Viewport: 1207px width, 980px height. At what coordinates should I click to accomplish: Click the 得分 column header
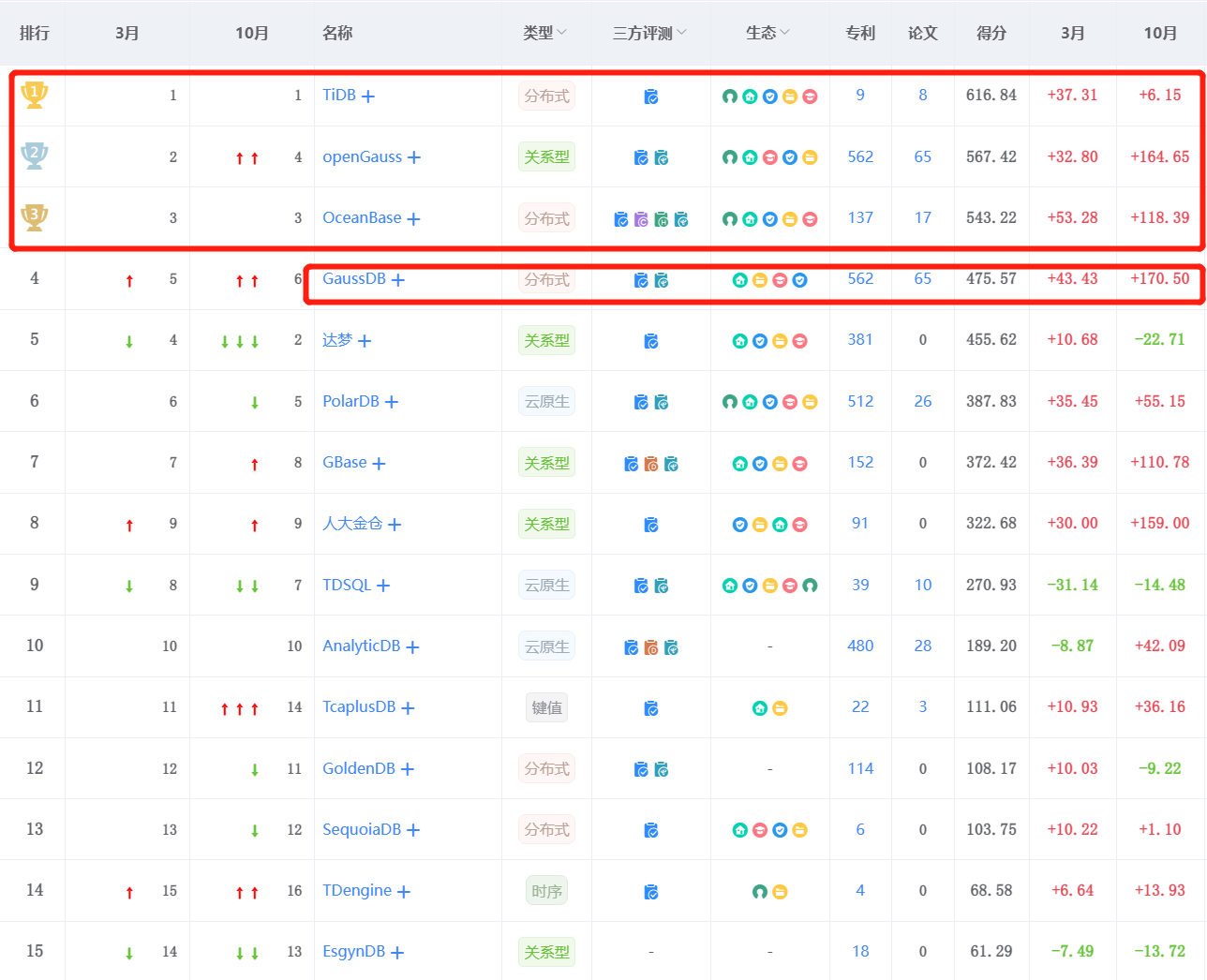point(991,33)
